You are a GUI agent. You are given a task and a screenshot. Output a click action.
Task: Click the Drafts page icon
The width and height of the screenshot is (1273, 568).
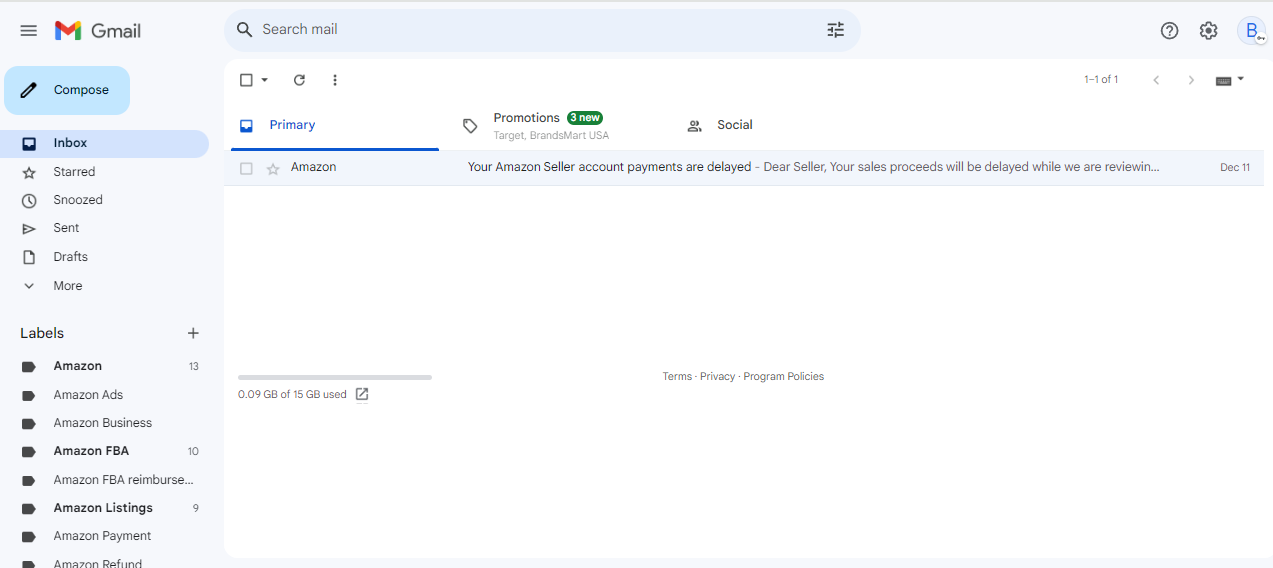[x=29, y=257]
